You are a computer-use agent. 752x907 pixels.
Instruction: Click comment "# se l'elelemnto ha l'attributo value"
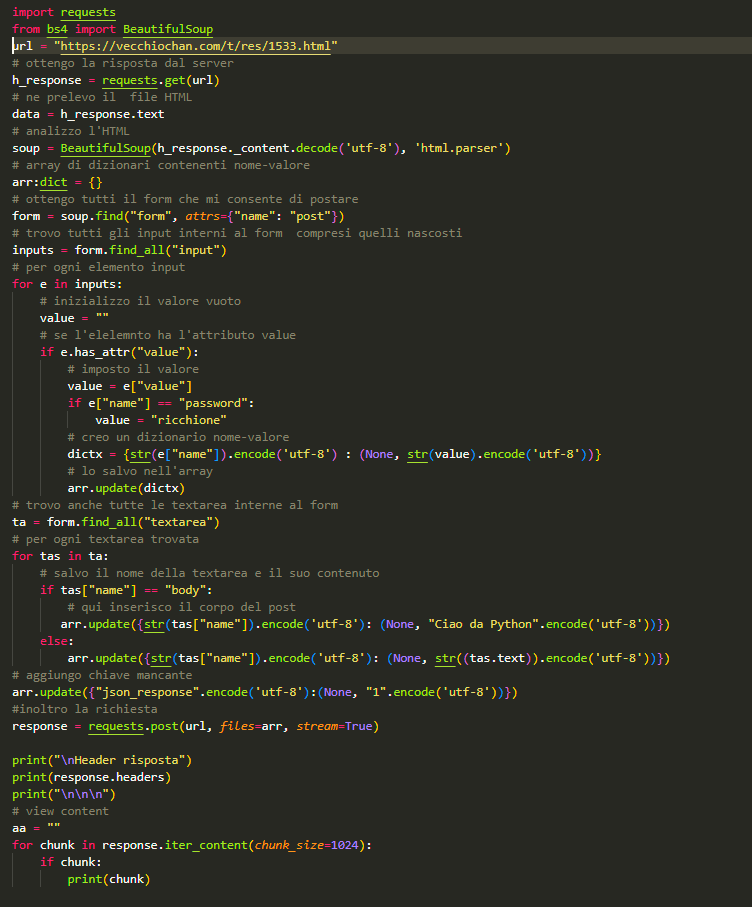[x=168, y=335]
